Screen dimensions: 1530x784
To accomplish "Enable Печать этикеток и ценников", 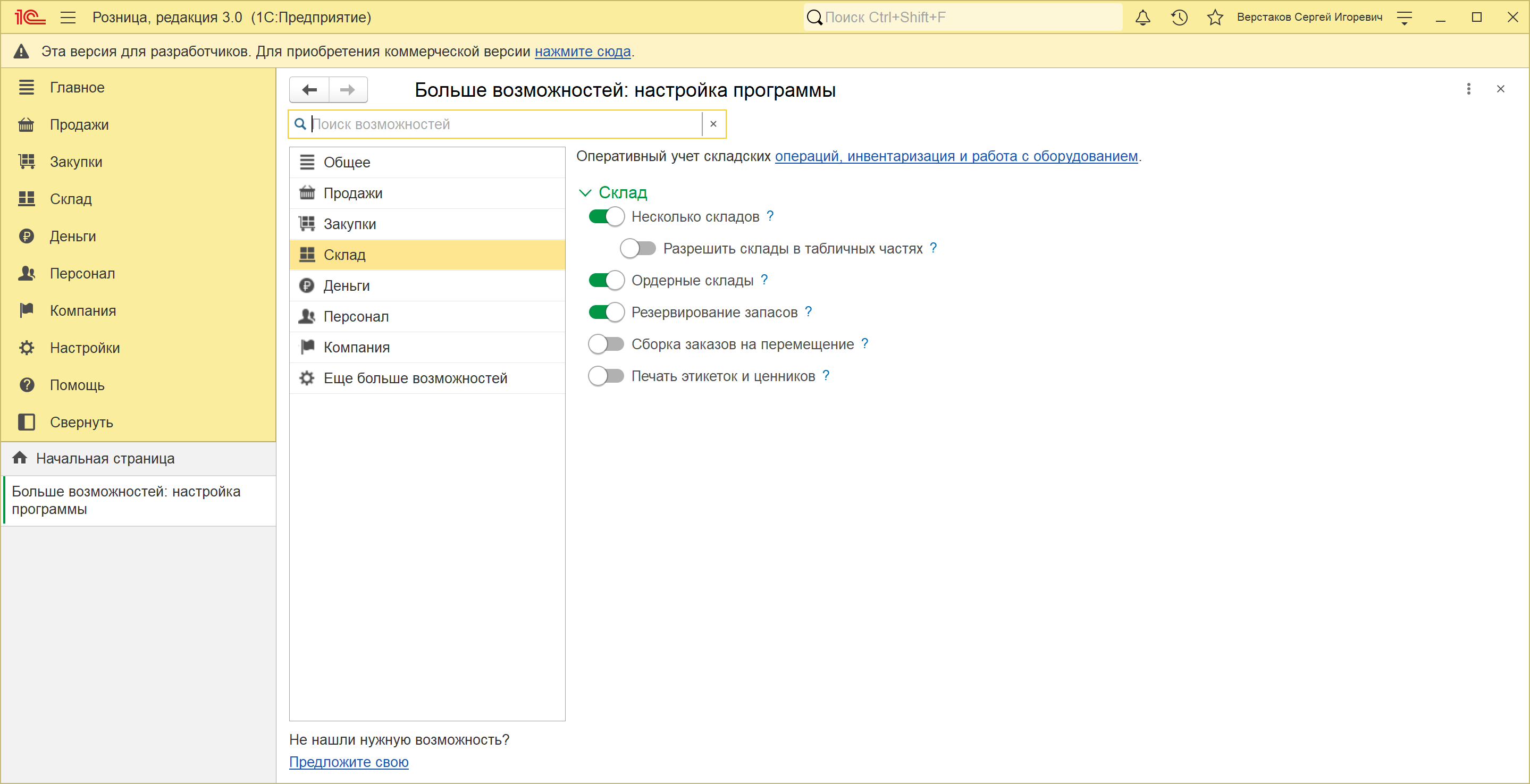I will click(606, 376).
